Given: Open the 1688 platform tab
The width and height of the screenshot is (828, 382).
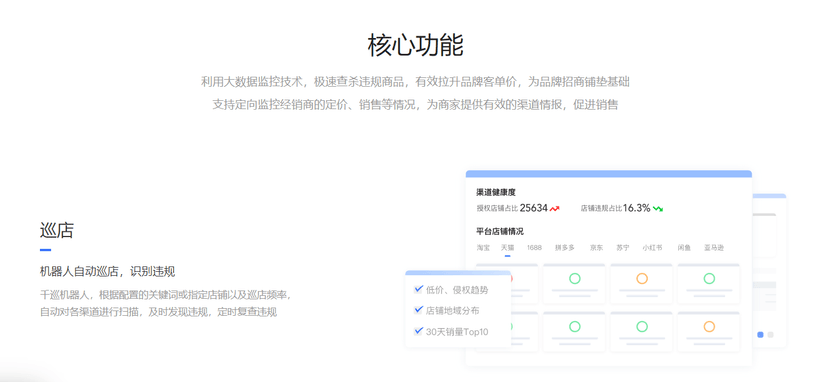Looking at the screenshot, I should pyautogui.click(x=534, y=247).
